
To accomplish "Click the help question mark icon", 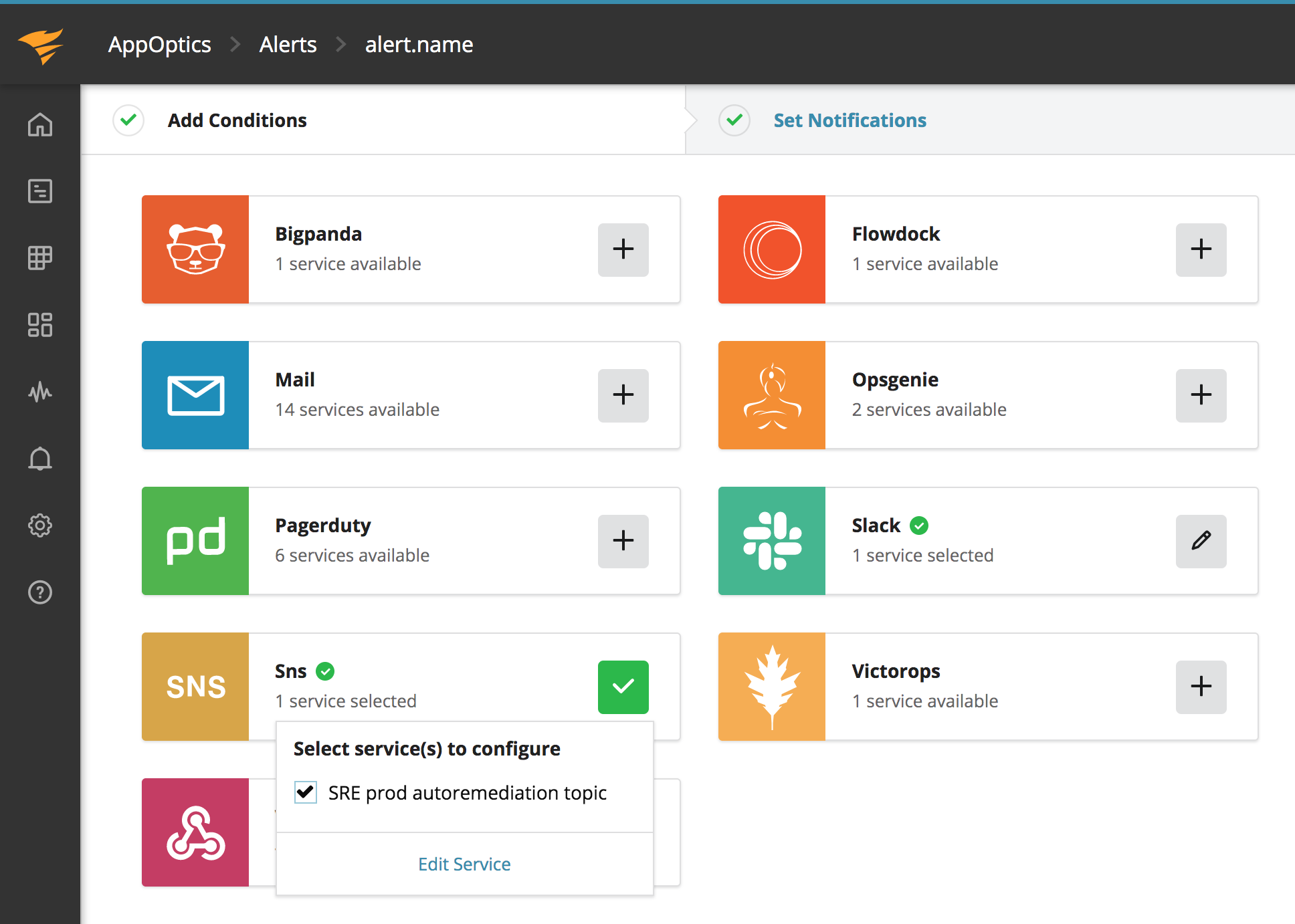I will [40, 592].
